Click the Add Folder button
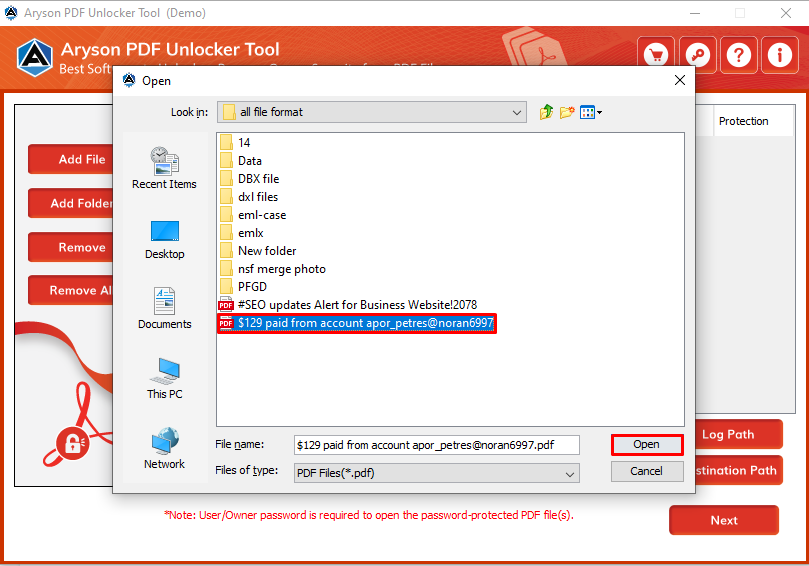 point(71,203)
